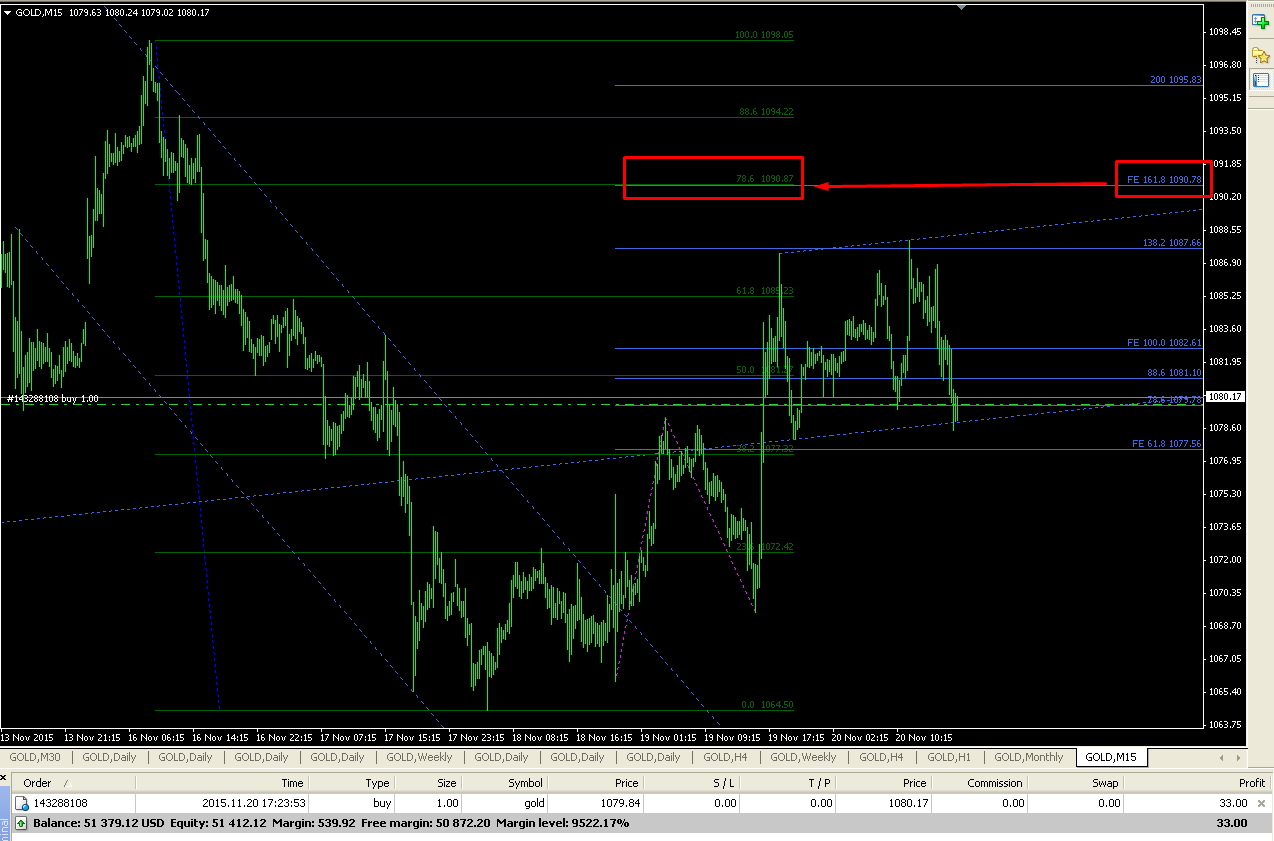The height and width of the screenshot is (841, 1274).
Task: Select the active GOLD,M15 chart tab
Action: (x=1113, y=757)
